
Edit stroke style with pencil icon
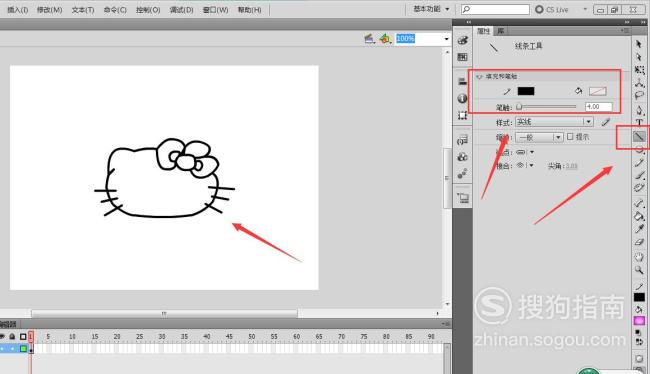click(x=606, y=122)
